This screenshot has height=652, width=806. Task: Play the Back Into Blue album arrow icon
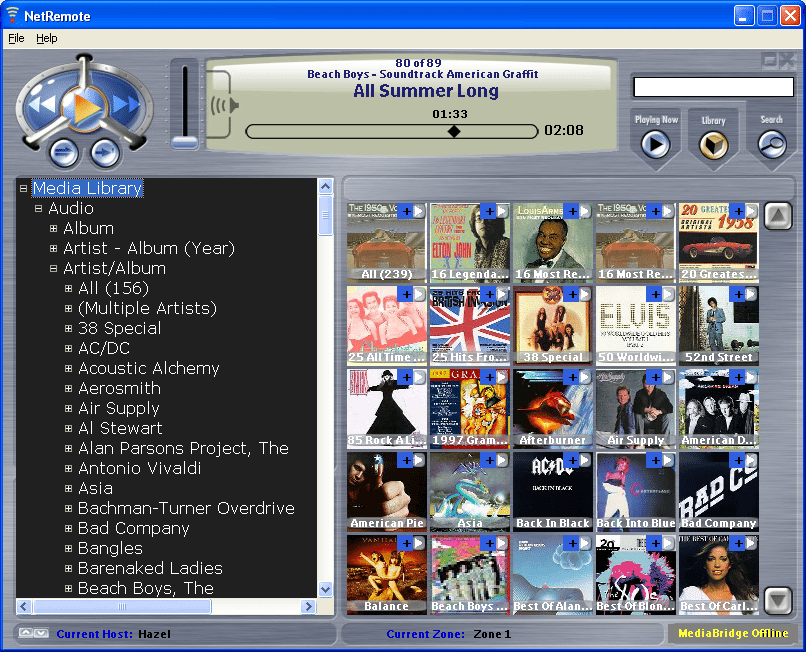(667, 461)
